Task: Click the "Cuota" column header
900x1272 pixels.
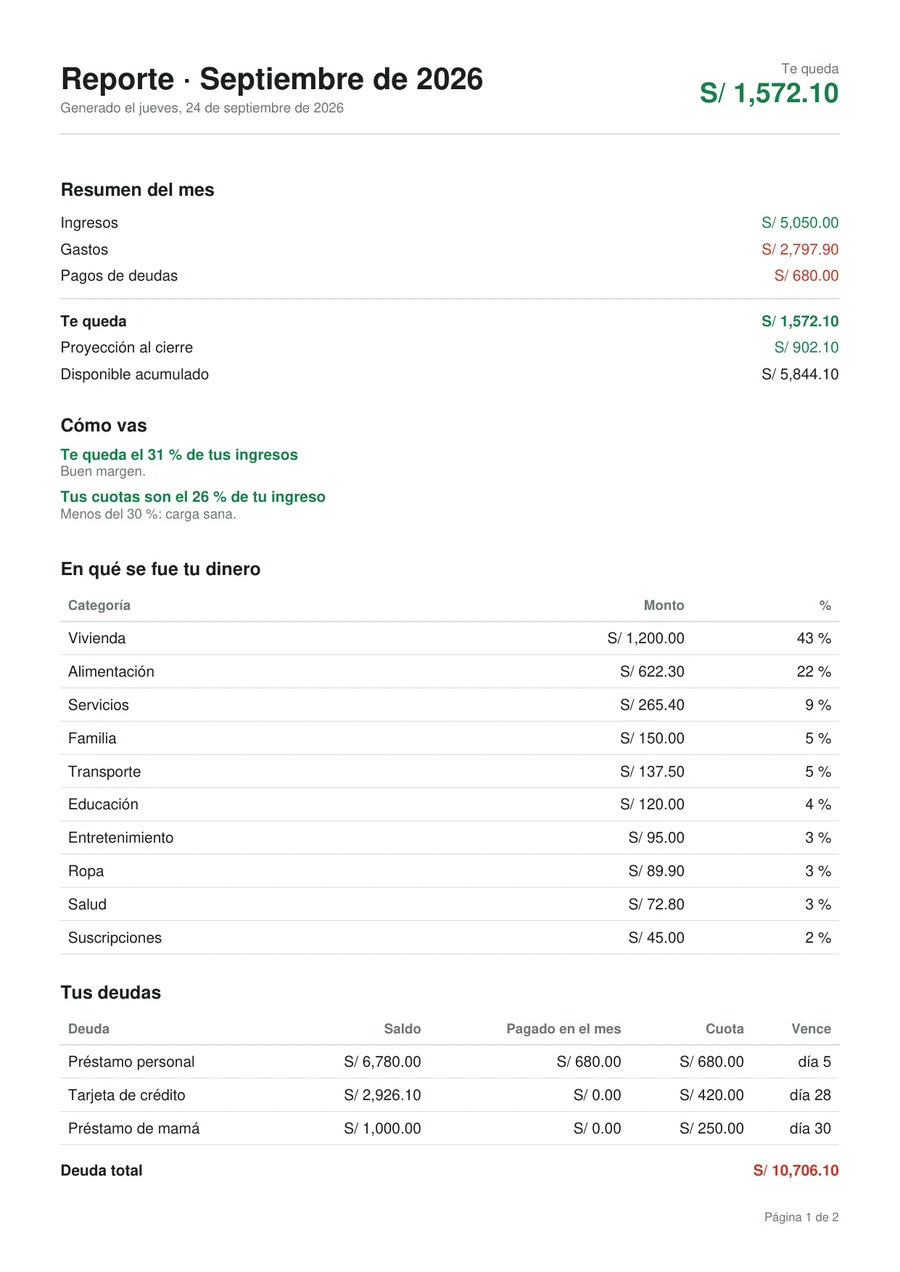Action: [x=725, y=1029]
